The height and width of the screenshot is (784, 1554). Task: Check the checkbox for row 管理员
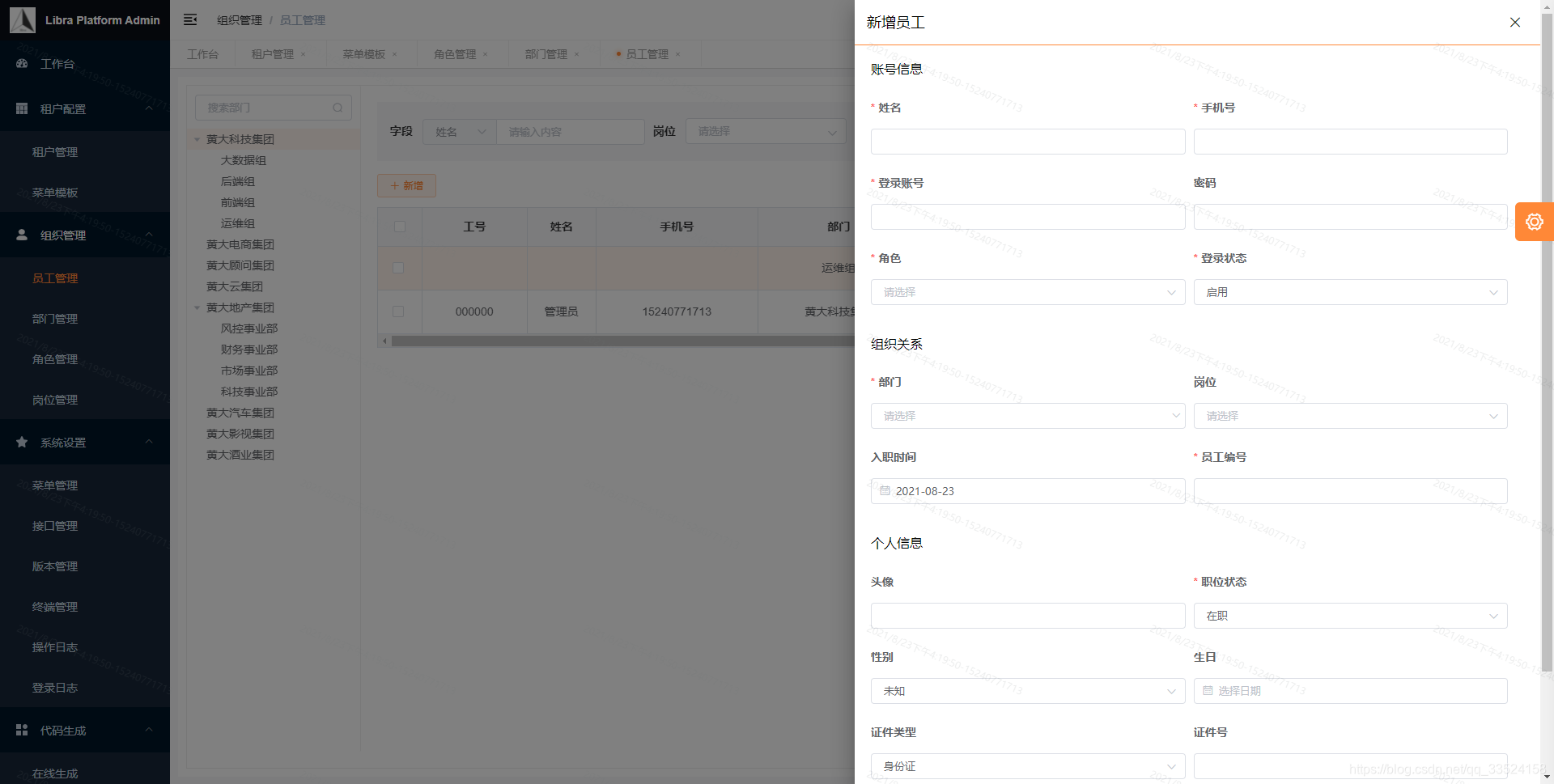(399, 311)
